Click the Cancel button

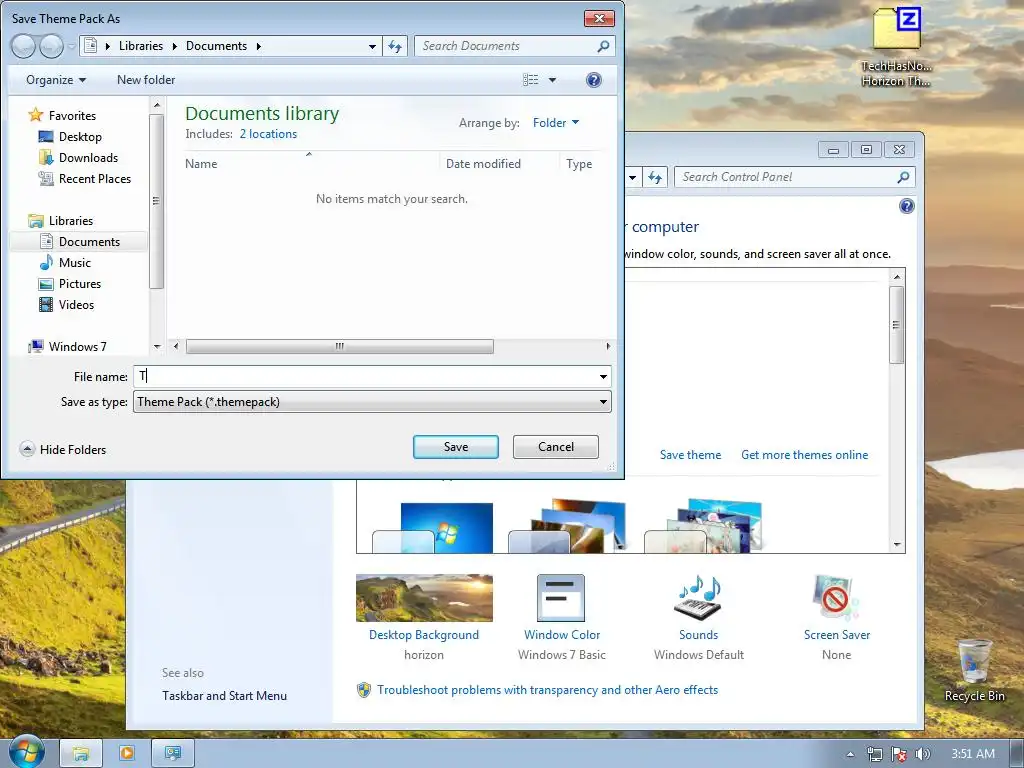coord(556,447)
